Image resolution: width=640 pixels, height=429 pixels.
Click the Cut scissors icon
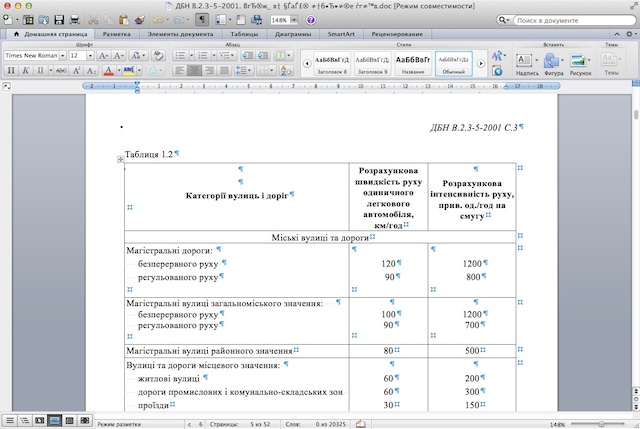pos(93,19)
